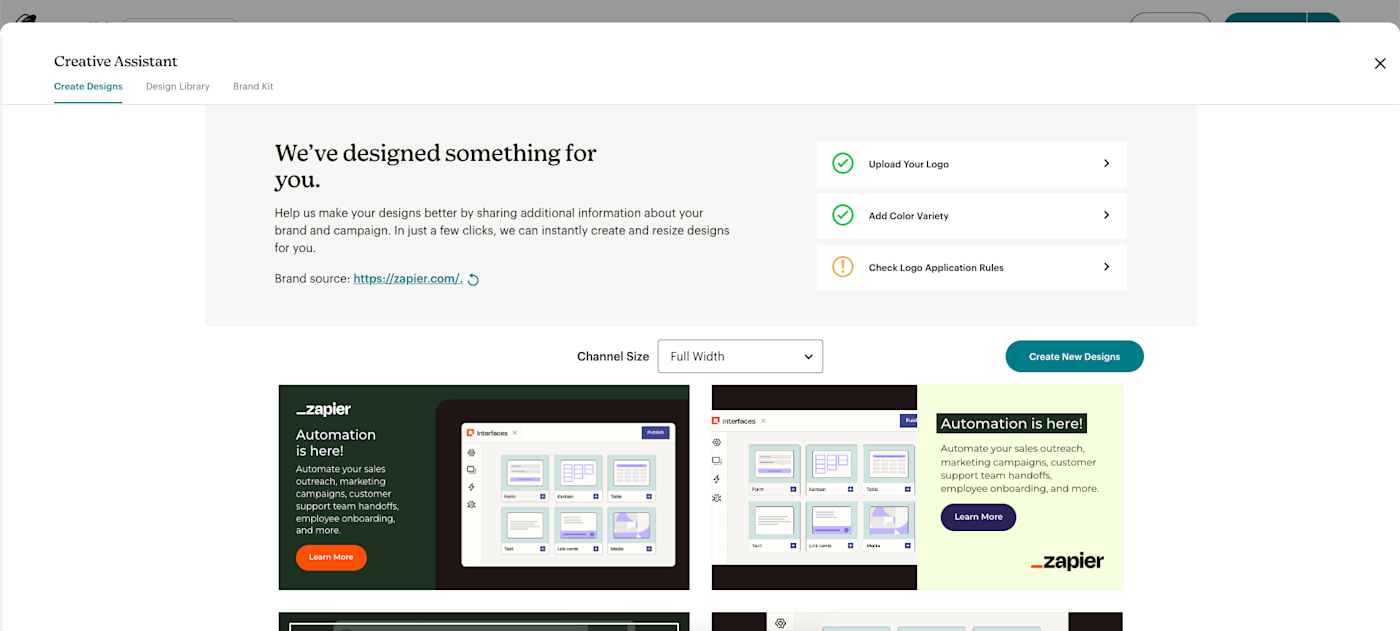Click the Creative Assistant title
Screen dimensions: 1400x631
point(116,62)
